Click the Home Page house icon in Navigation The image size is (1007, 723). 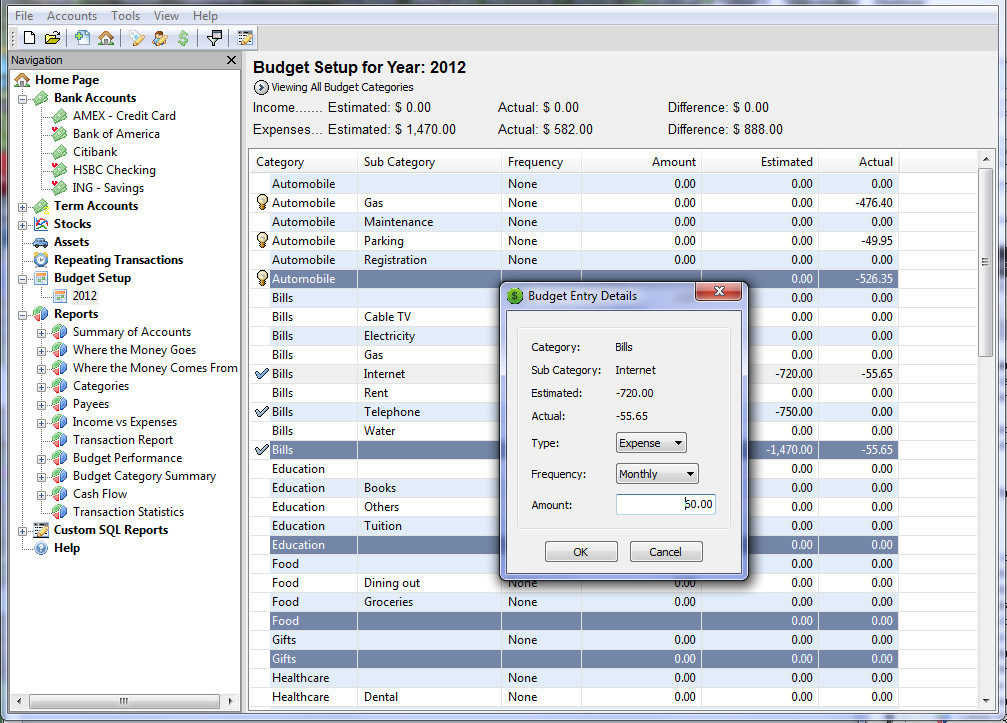click(x=22, y=80)
